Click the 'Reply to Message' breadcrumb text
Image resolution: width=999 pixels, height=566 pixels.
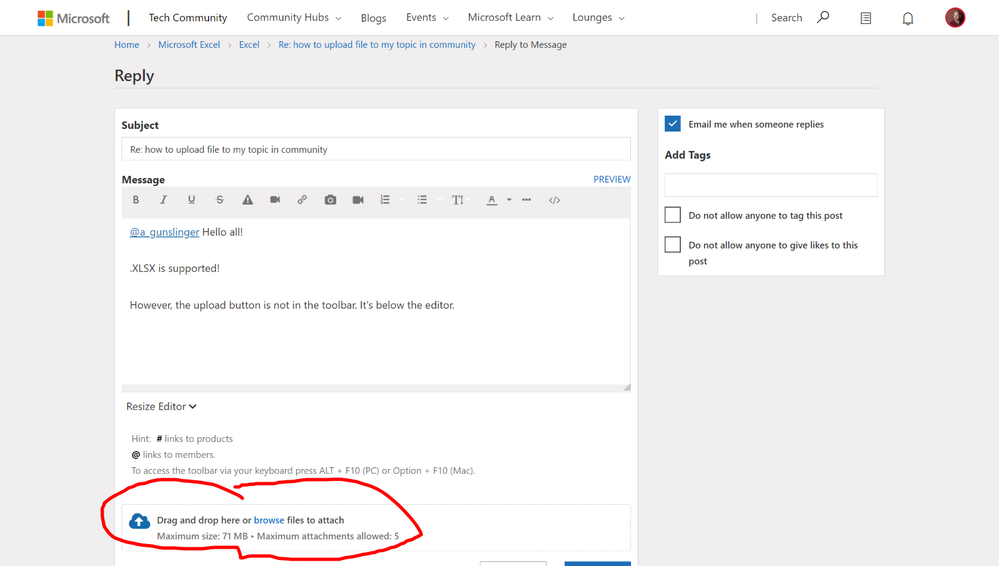coord(530,45)
